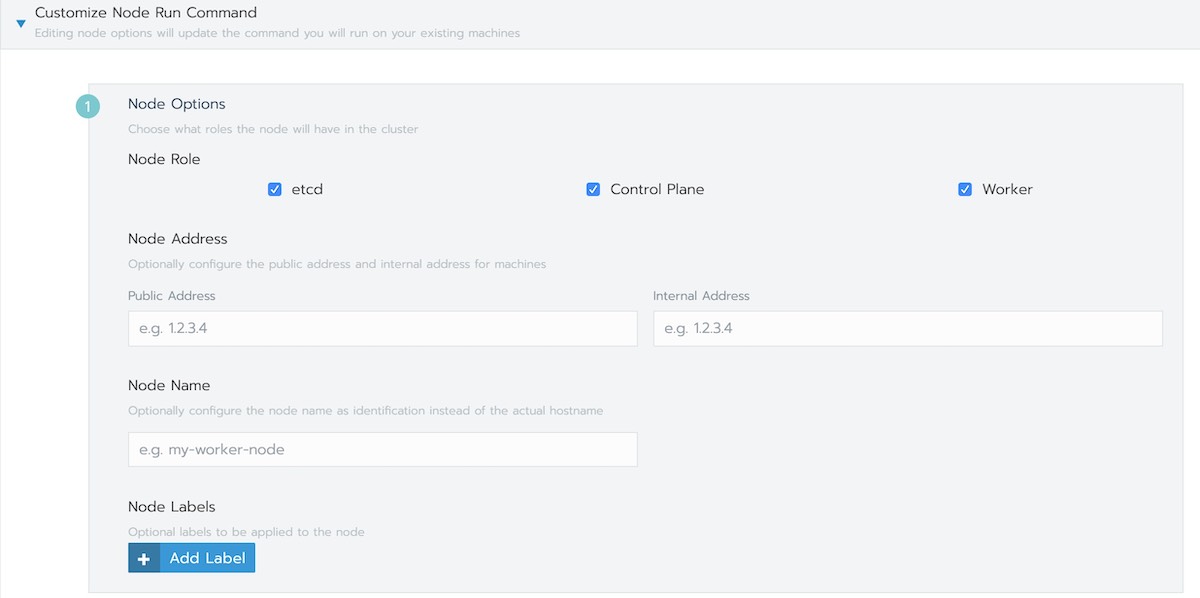Screen dimensions: 1200x598
Task: Click the etcd text label
Action: [x=307, y=189]
